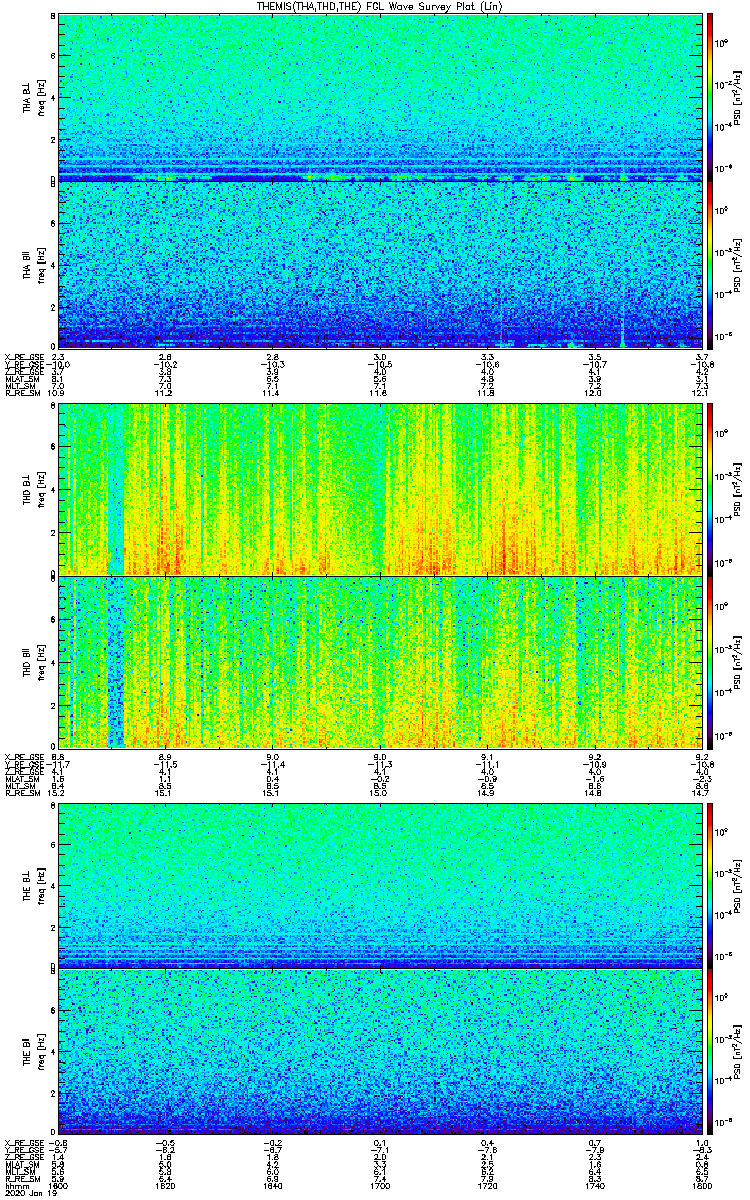Select the THD B-perpendicular spectrogram panel
Viewport: 750px width, 1200px height.
tap(379, 489)
